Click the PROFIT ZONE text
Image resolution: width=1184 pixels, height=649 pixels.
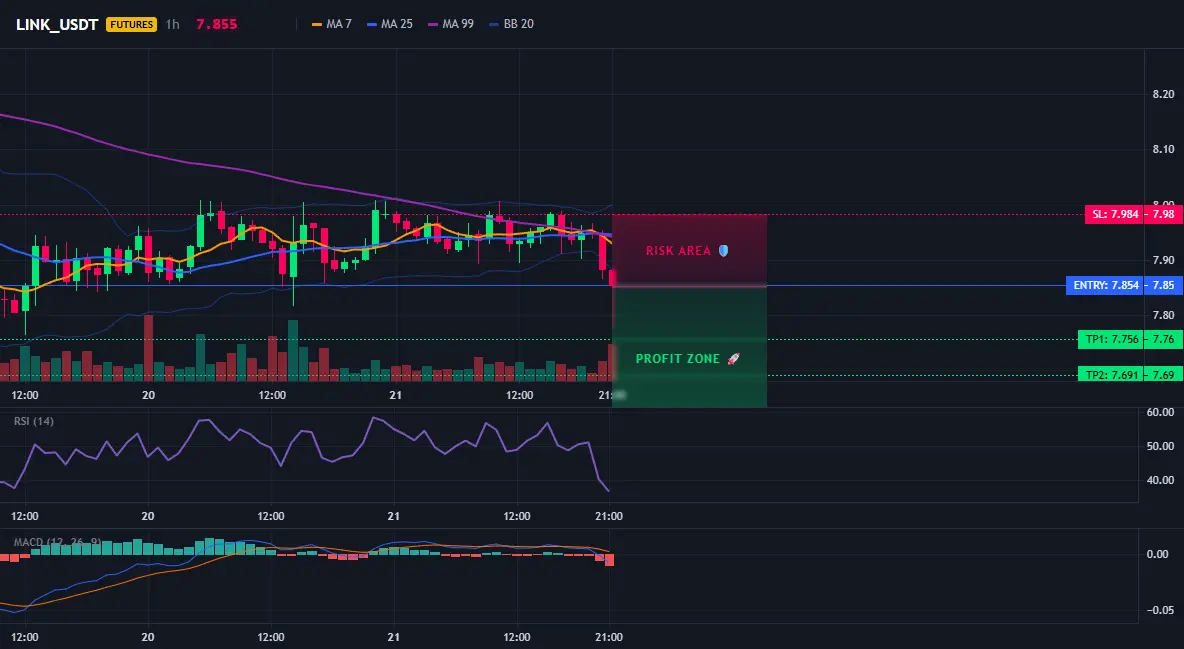click(677, 359)
